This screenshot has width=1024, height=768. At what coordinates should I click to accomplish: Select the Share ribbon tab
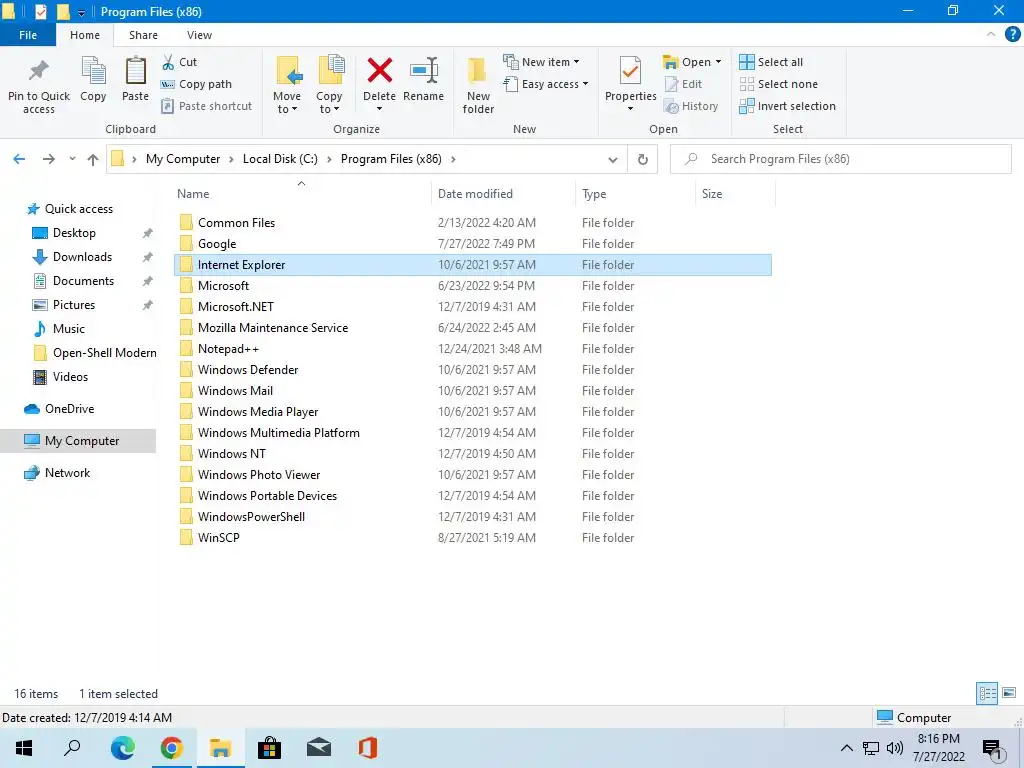(143, 35)
